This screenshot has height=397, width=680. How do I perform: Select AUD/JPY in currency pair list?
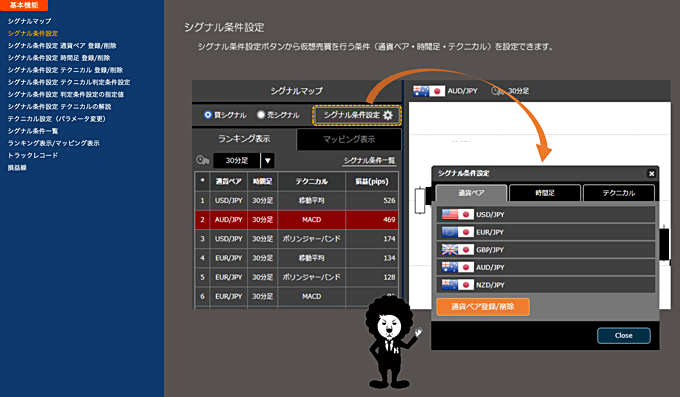coord(546,267)
